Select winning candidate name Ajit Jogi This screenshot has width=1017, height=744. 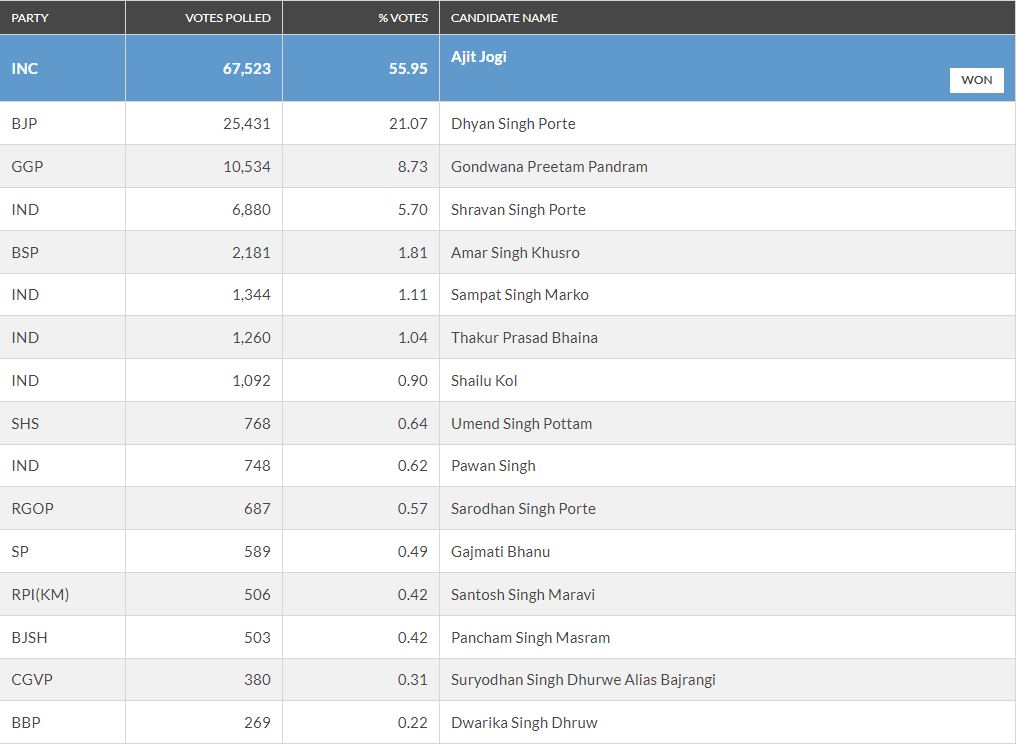click(x=479, y=57)
